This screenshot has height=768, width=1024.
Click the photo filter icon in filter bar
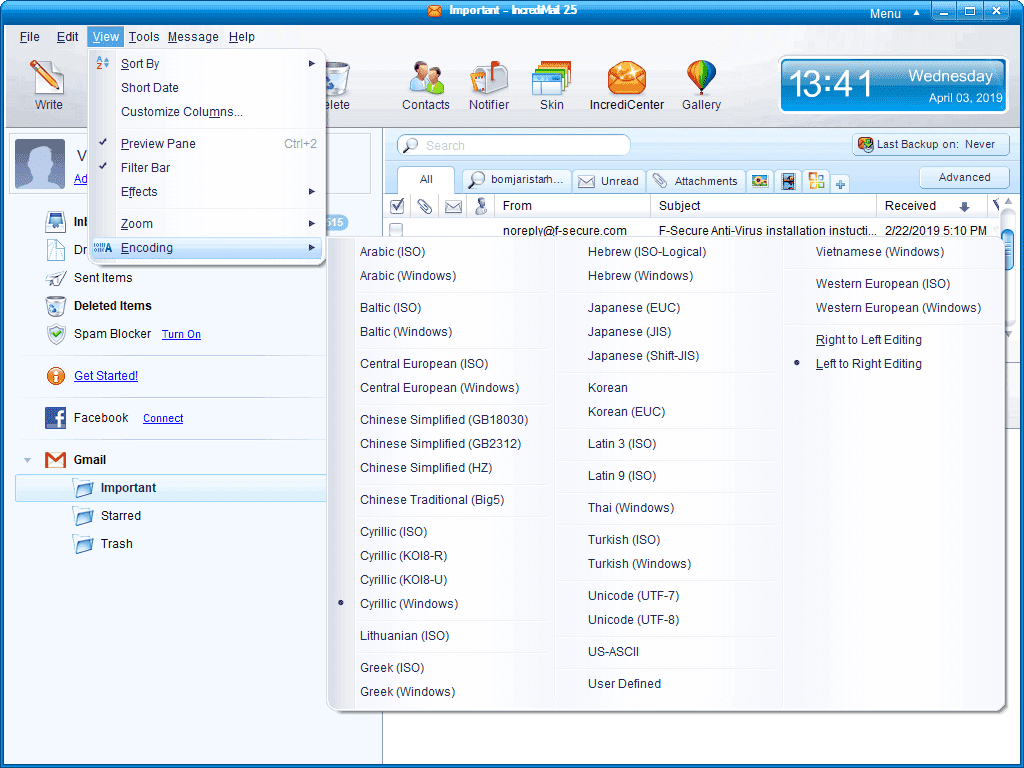760,181
